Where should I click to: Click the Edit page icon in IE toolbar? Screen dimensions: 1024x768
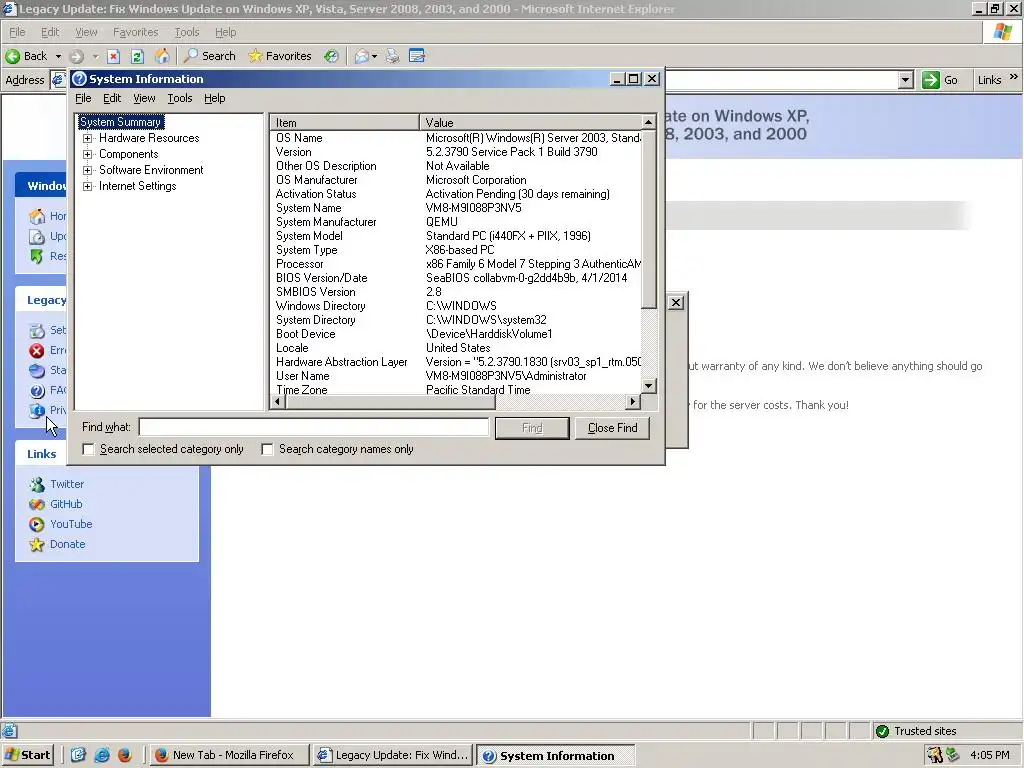pos(417,56)
